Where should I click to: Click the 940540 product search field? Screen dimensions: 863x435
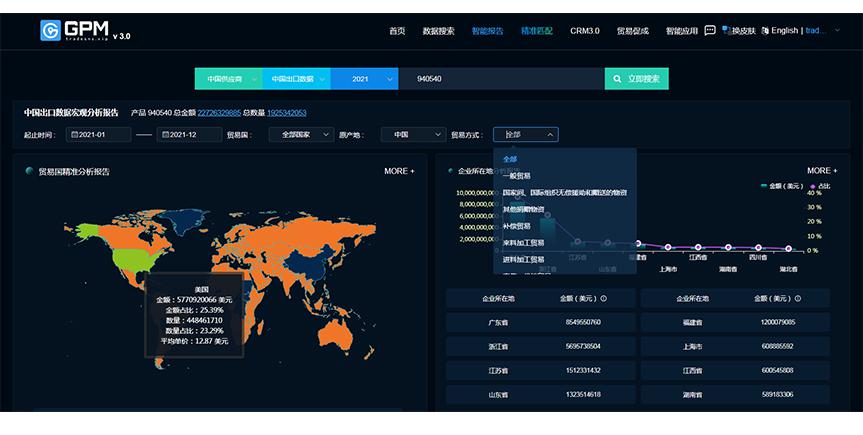coord(500,79)
